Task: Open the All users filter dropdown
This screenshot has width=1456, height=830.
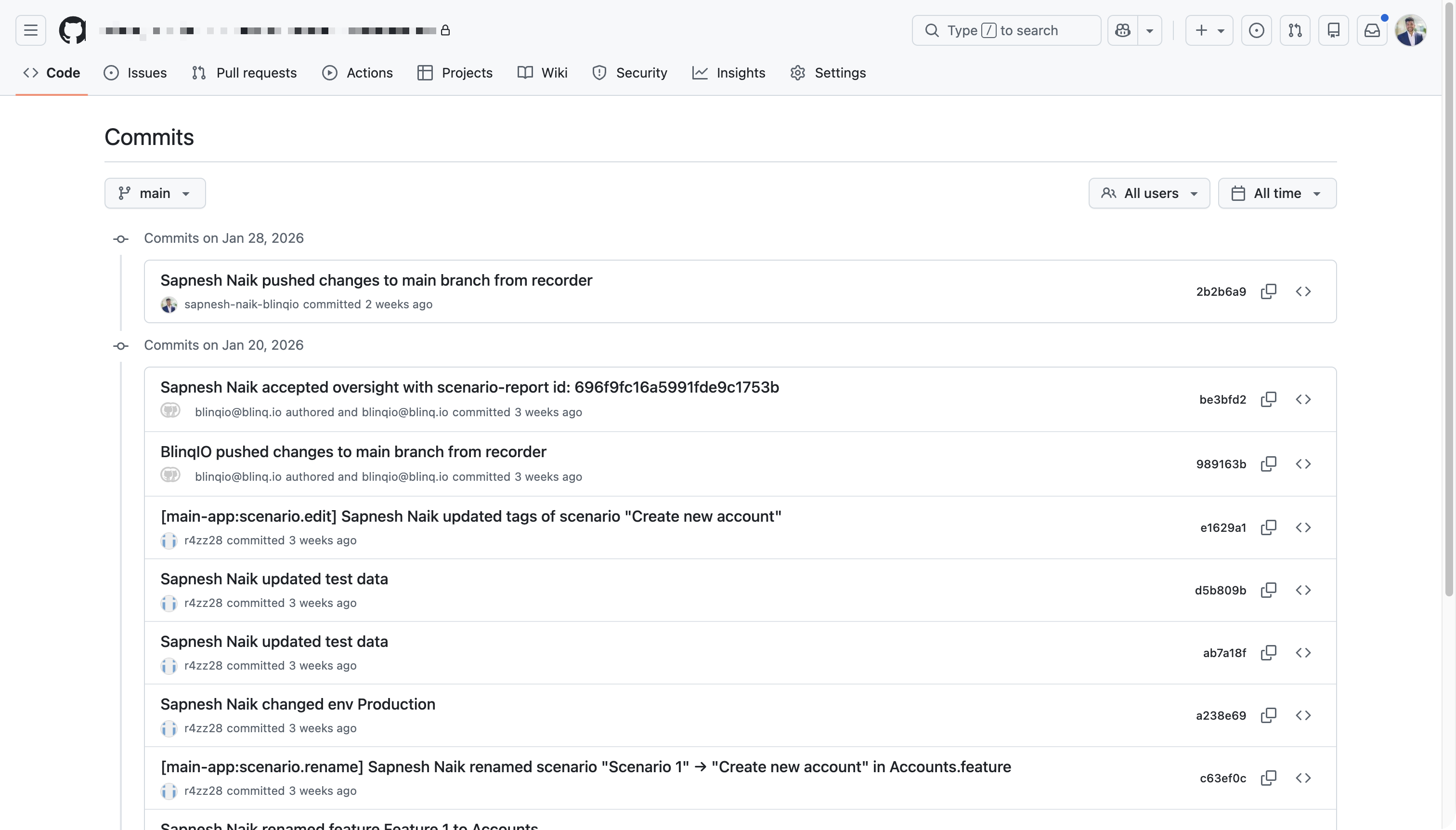Action: 1149,193
